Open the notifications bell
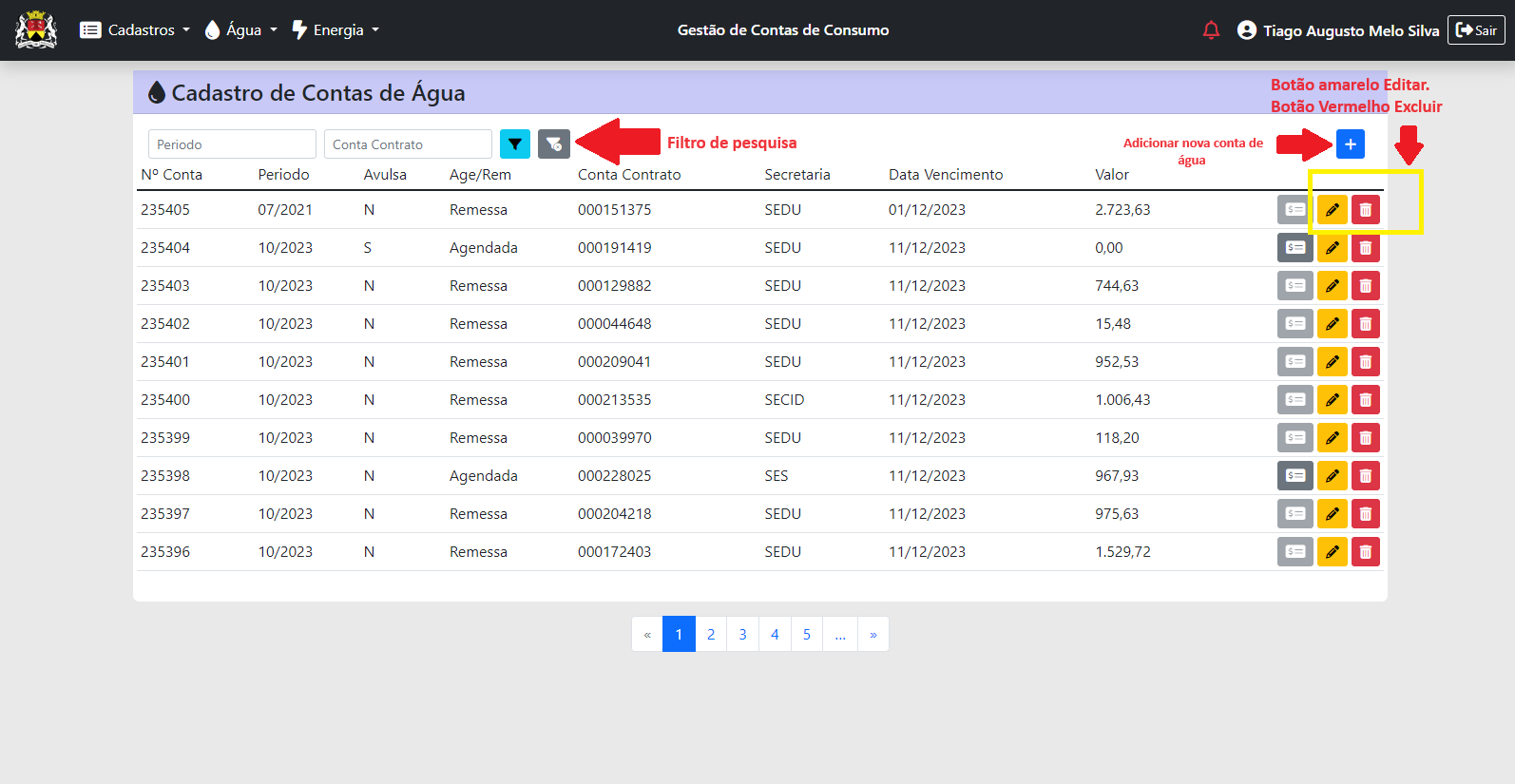 (x=1211, y=30)
